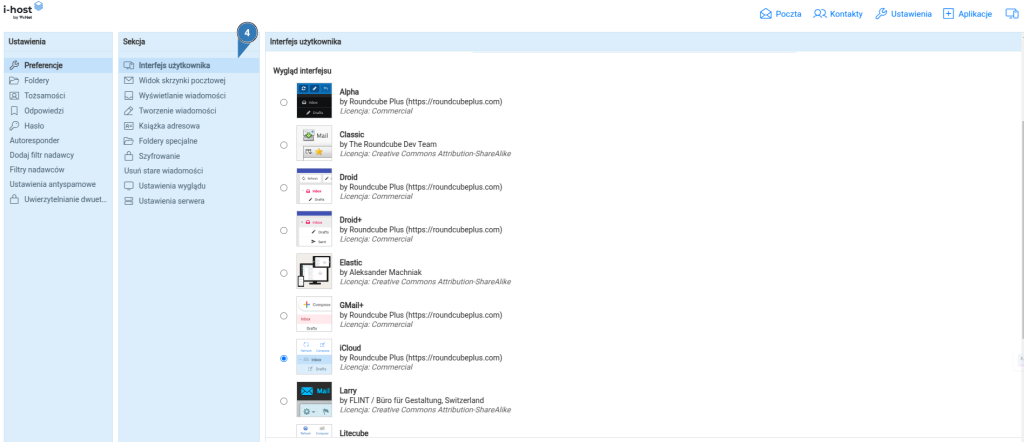Select the GMail+ skin radio button
1024x442 pixels.
(x=283, y=315)
